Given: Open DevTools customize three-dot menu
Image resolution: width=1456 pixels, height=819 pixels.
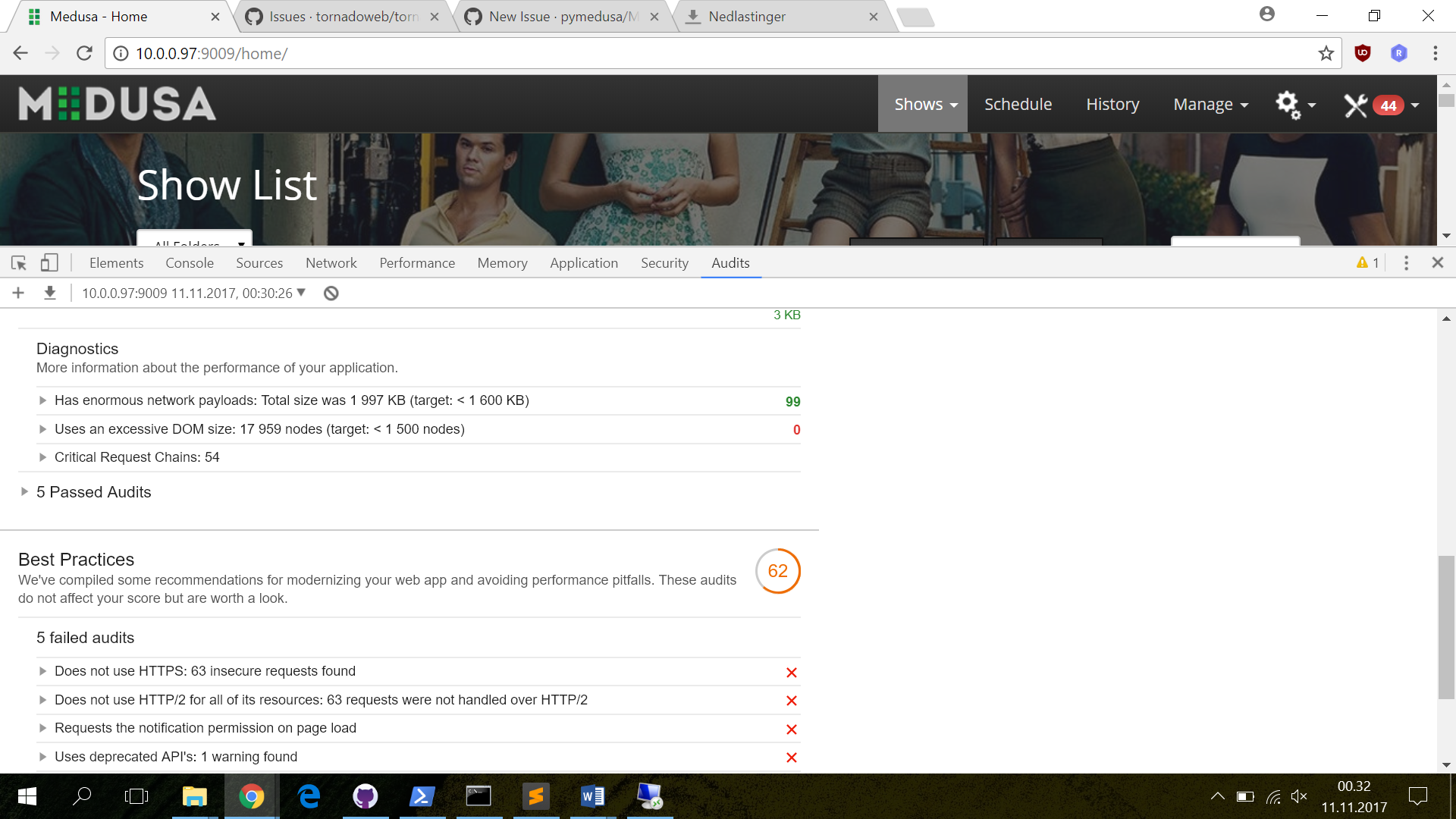Looking at the screenshot, I should coord(1406,262).
